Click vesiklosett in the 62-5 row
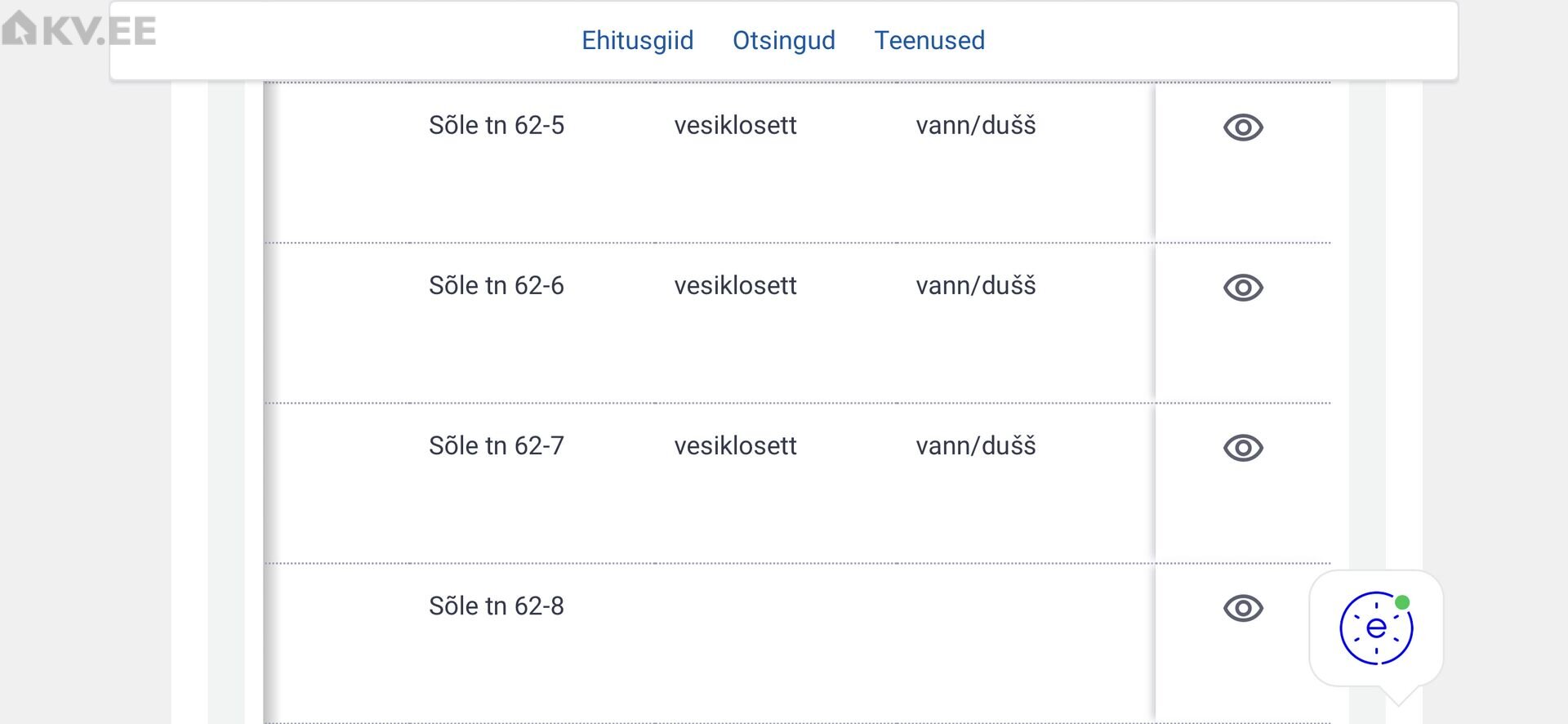The width and height of the screenshot is (1568, 724). tap(735, 125)
